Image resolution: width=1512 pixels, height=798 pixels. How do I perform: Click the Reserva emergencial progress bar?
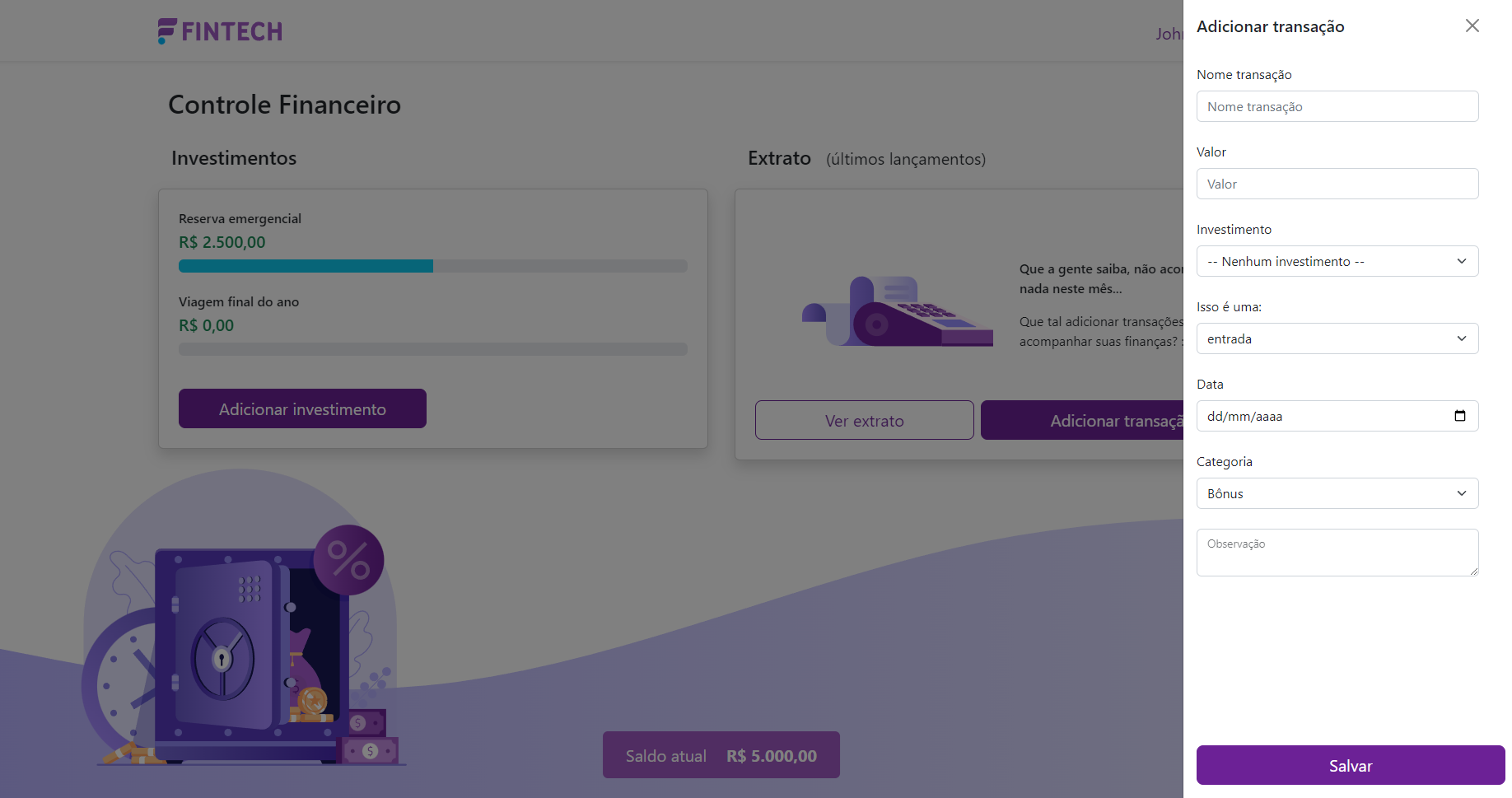click(x=432, y=266)
